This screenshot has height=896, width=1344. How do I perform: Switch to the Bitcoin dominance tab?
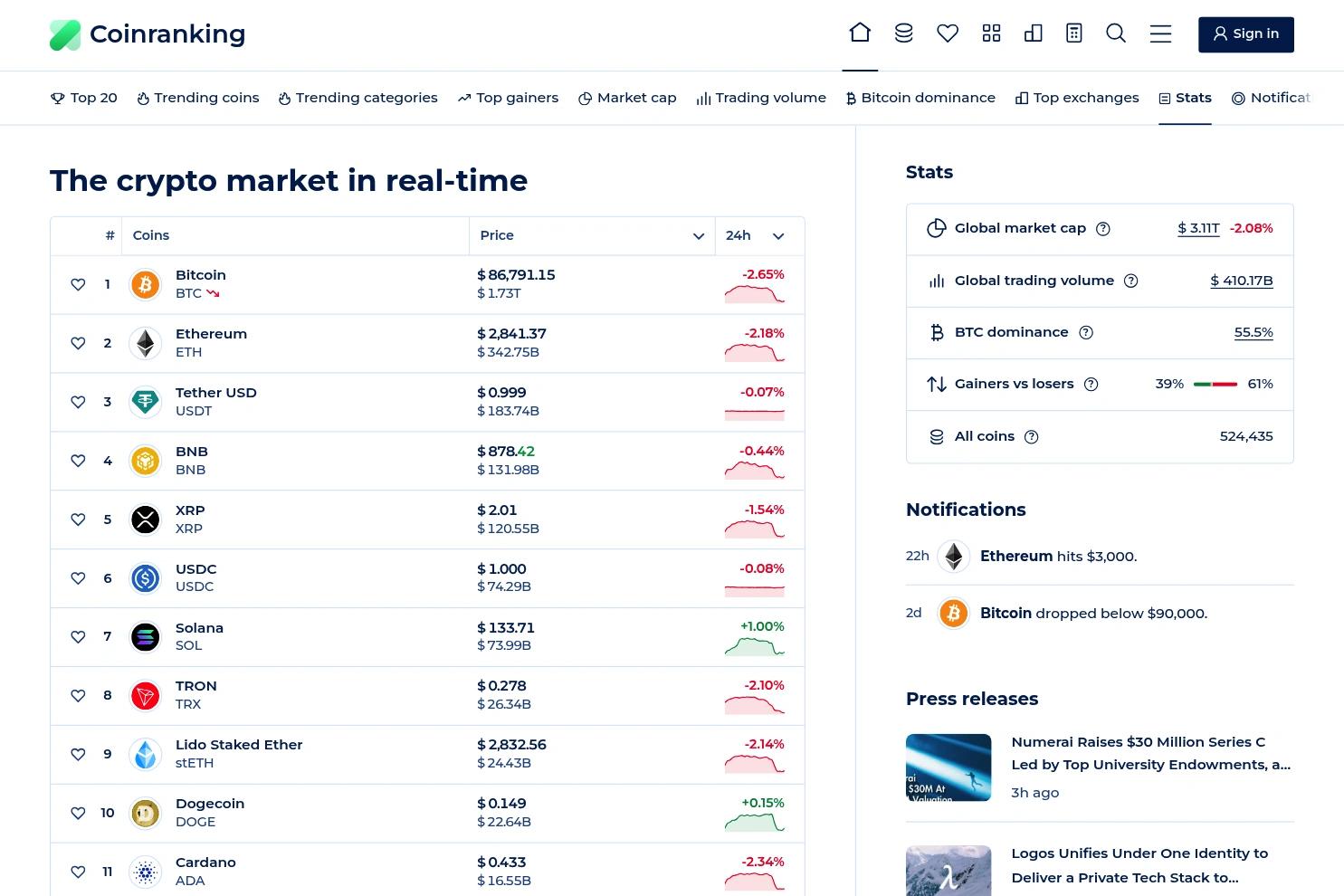coord(920,98)
